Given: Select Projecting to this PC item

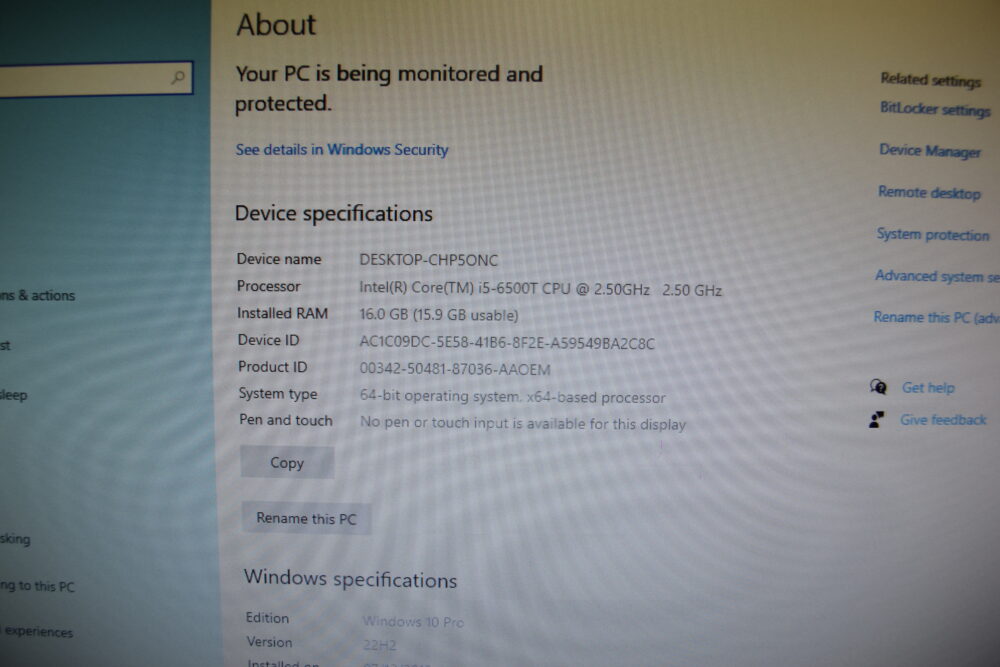Looking at the screenshot, I should [38, 585].
